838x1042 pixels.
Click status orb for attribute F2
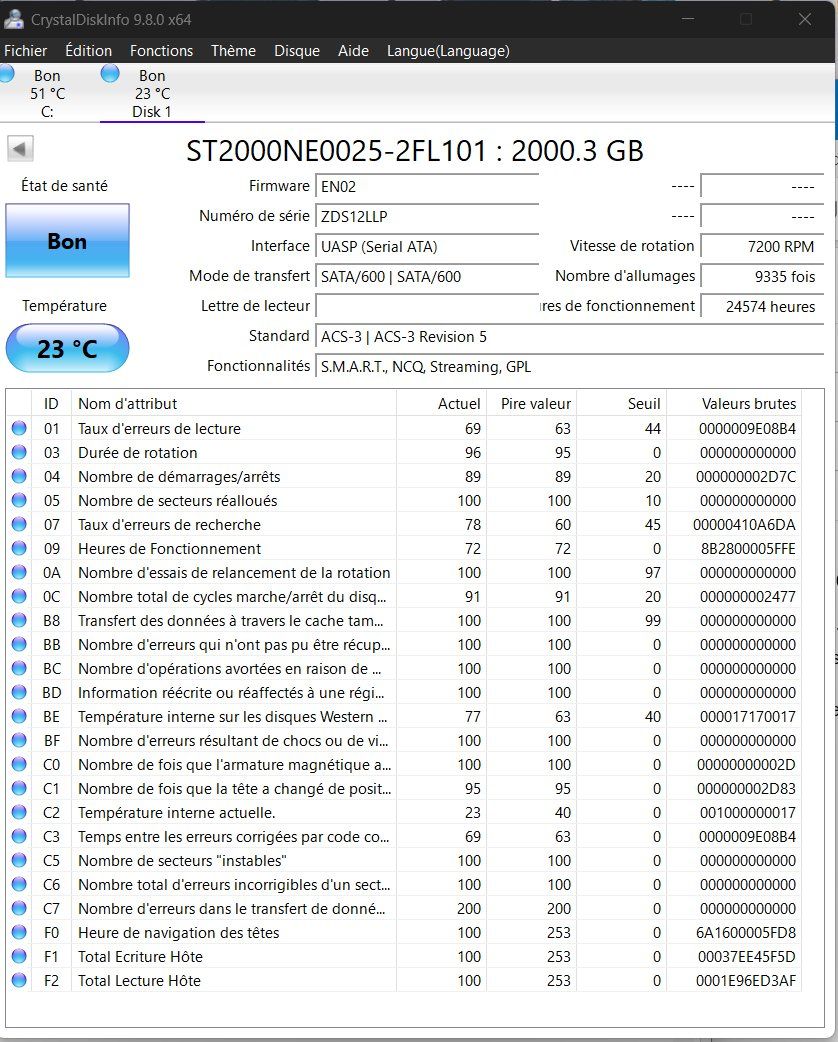tap(19, 980)
